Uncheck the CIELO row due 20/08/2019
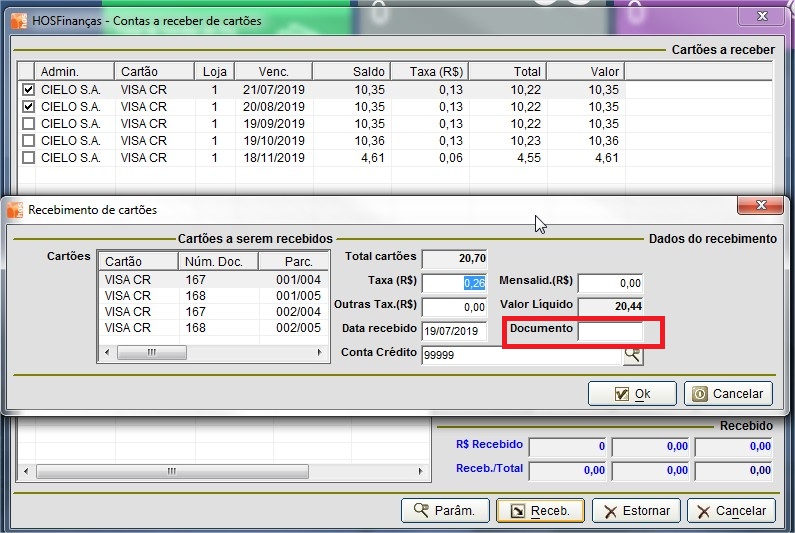Viewport: 795px width, 533px height. (x=28, y=107)
